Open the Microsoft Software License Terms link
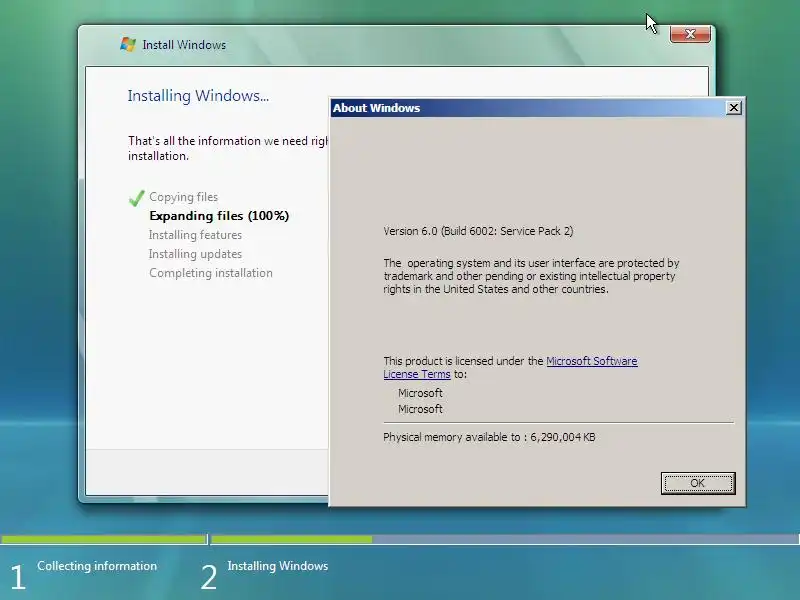This screenshot has width=800, height=600. pyautogui.click(x=591, y=361)
